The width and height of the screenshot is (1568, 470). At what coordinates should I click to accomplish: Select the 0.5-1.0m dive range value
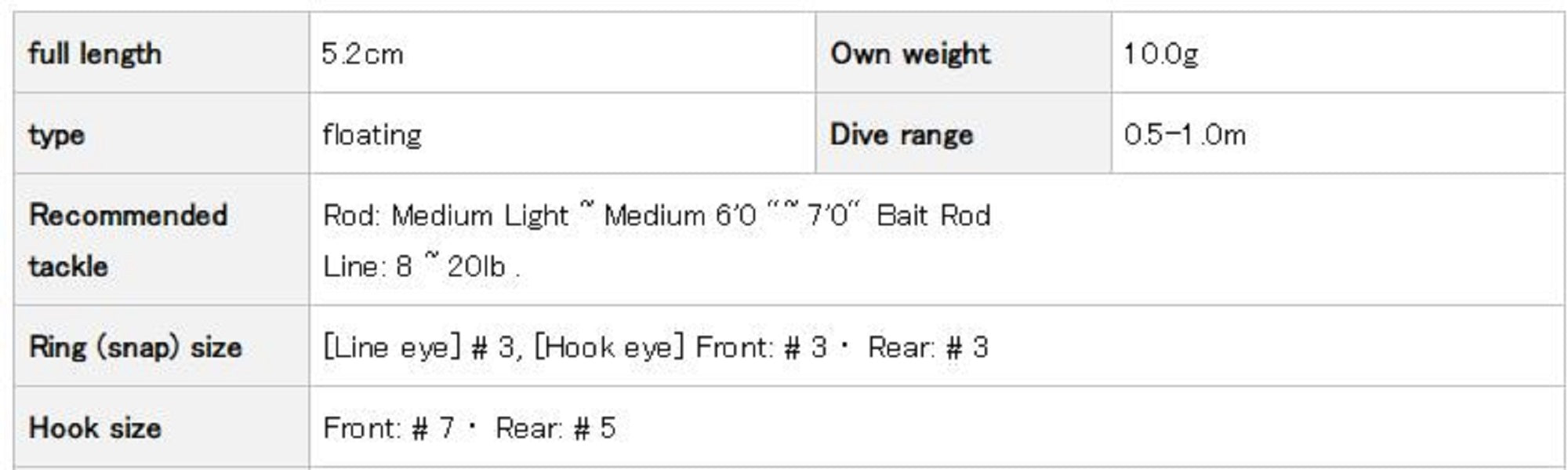[1185, 135]
